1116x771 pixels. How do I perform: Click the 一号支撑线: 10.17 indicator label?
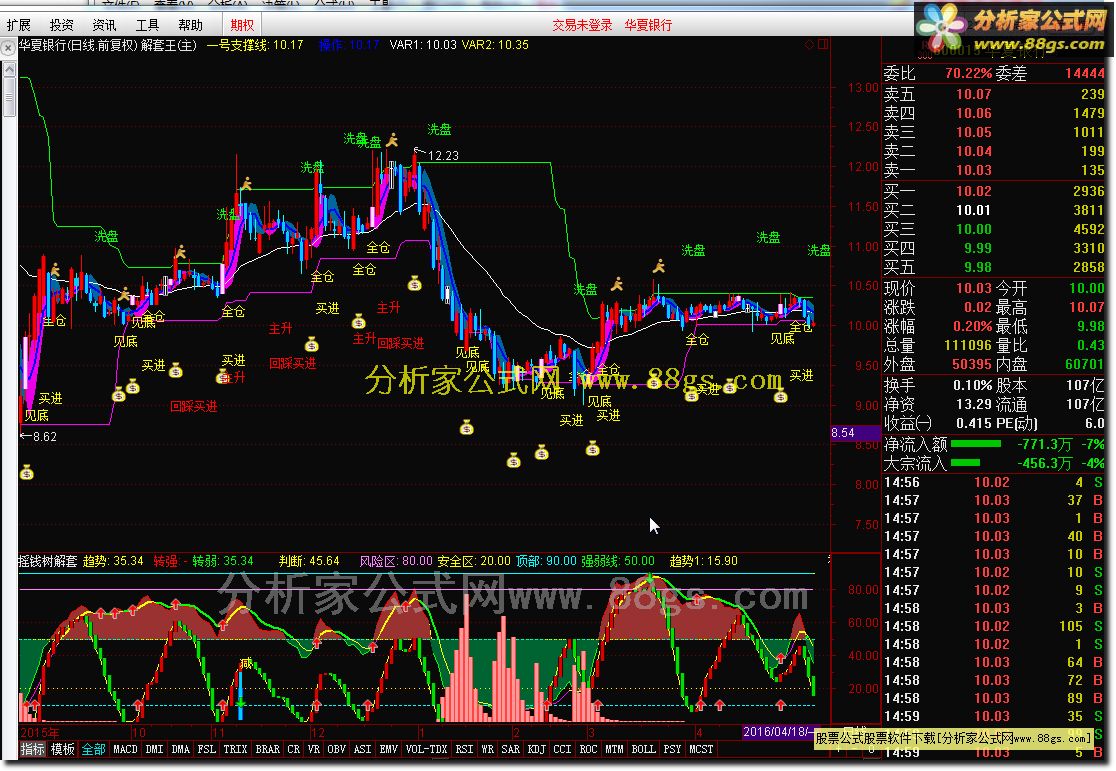pyautogui.click(x=255, y=45)
